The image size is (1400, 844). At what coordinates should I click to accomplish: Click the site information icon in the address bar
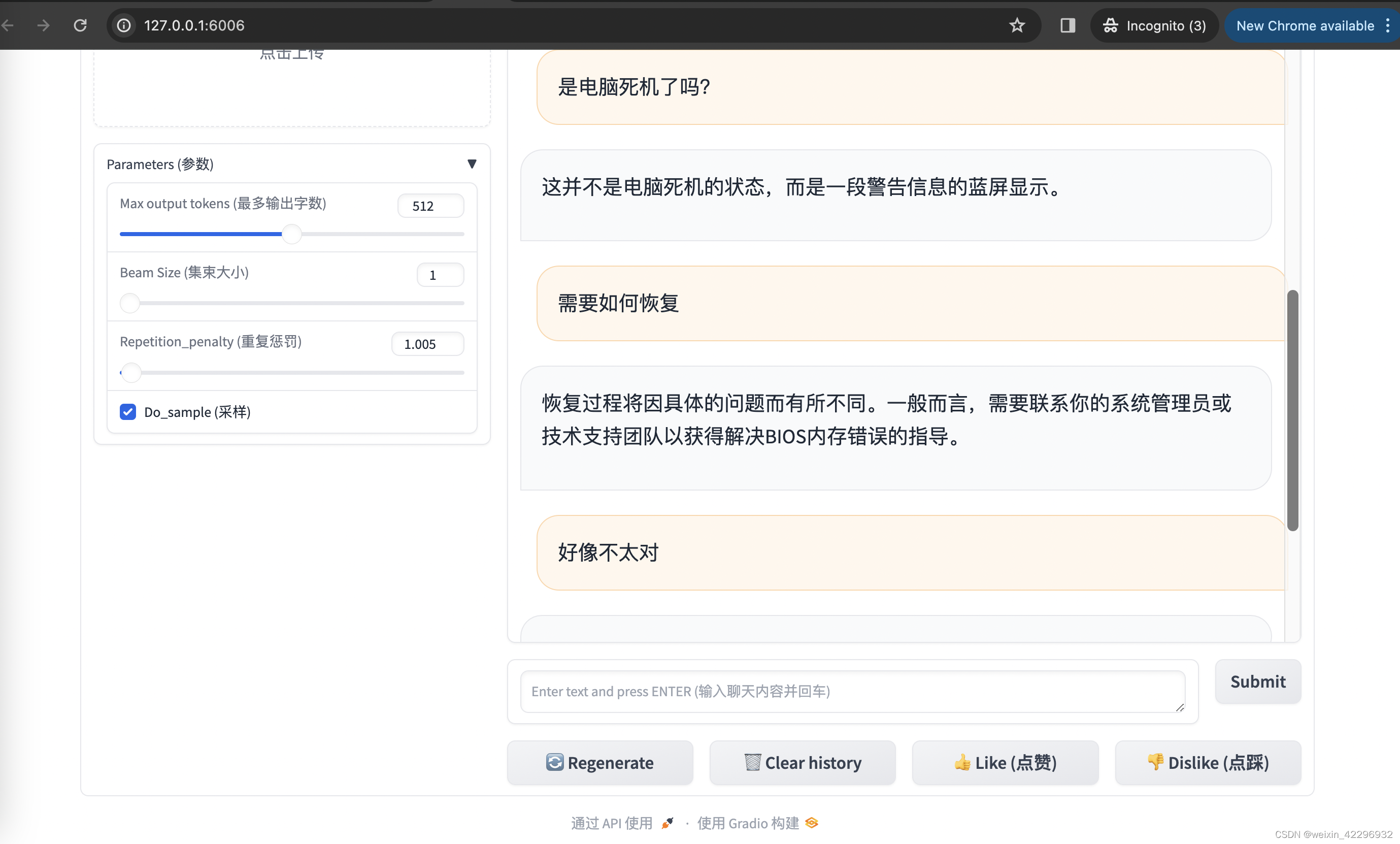124,25
